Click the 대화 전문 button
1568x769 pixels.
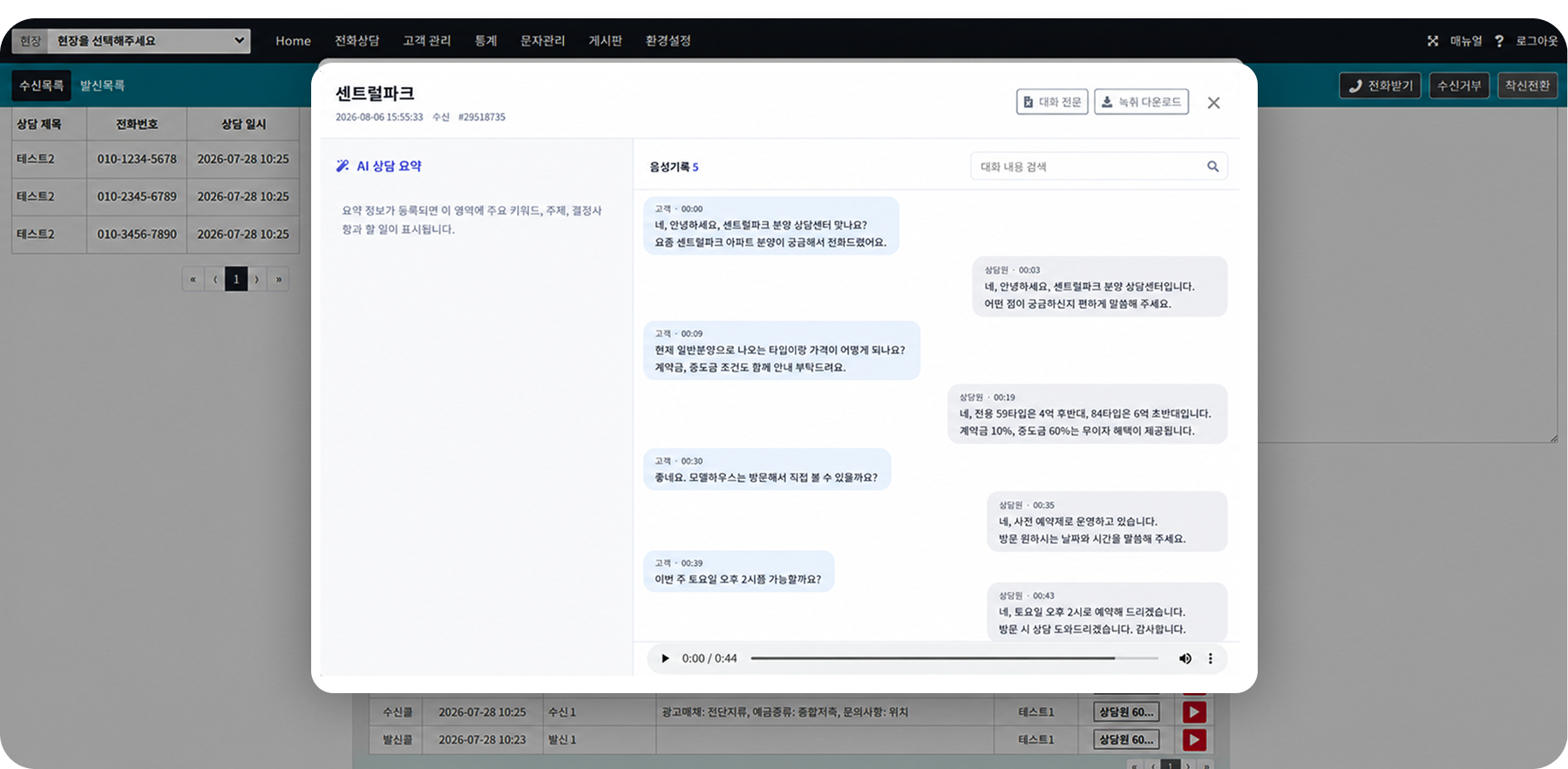(1052, 102)
